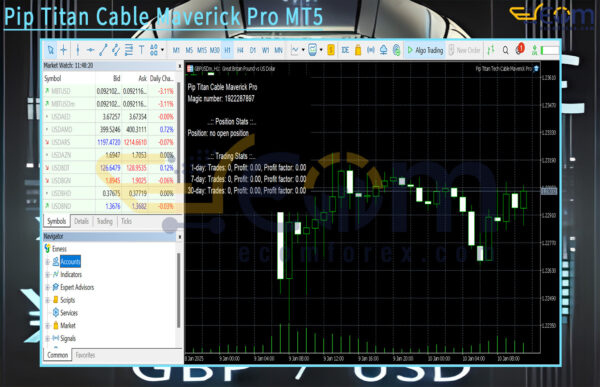Image resolution: width=600 pixels, height=387 pixels.
Task: Click the green price arrows icon
Action: [x=491, y=50]
